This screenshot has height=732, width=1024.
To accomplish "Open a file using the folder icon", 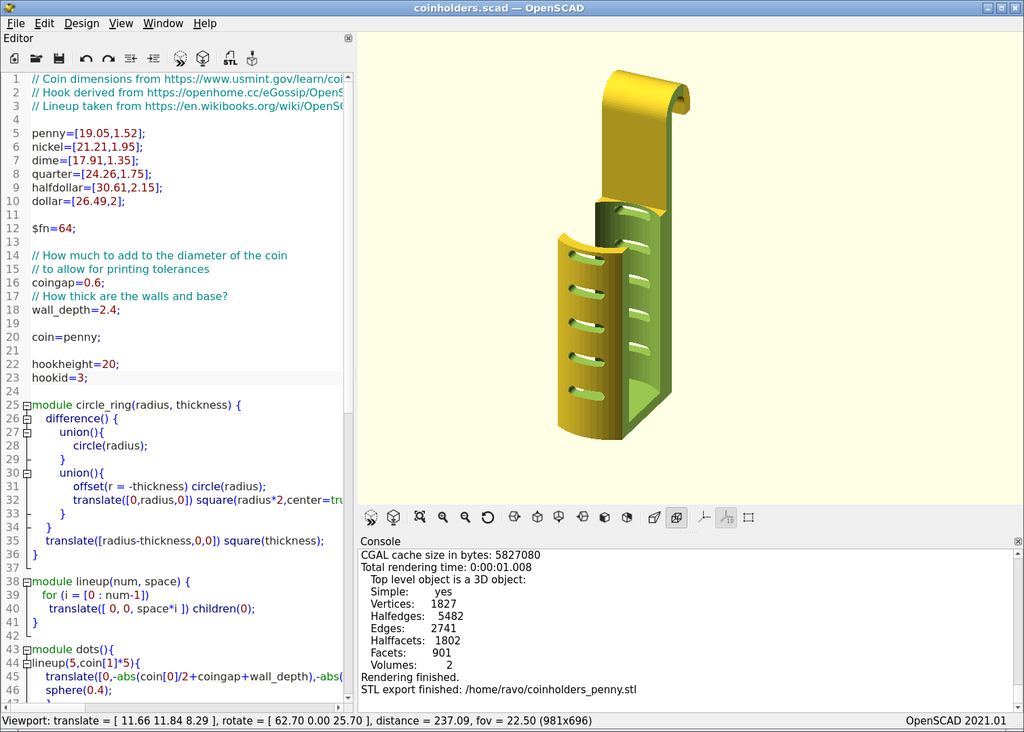I will [37, 59].
